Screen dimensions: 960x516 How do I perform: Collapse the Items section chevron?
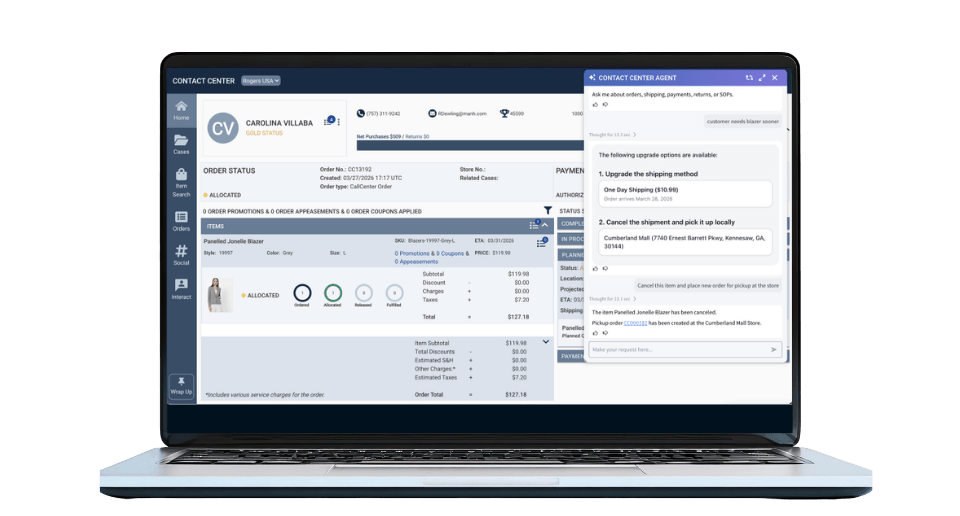click(545, 227)
